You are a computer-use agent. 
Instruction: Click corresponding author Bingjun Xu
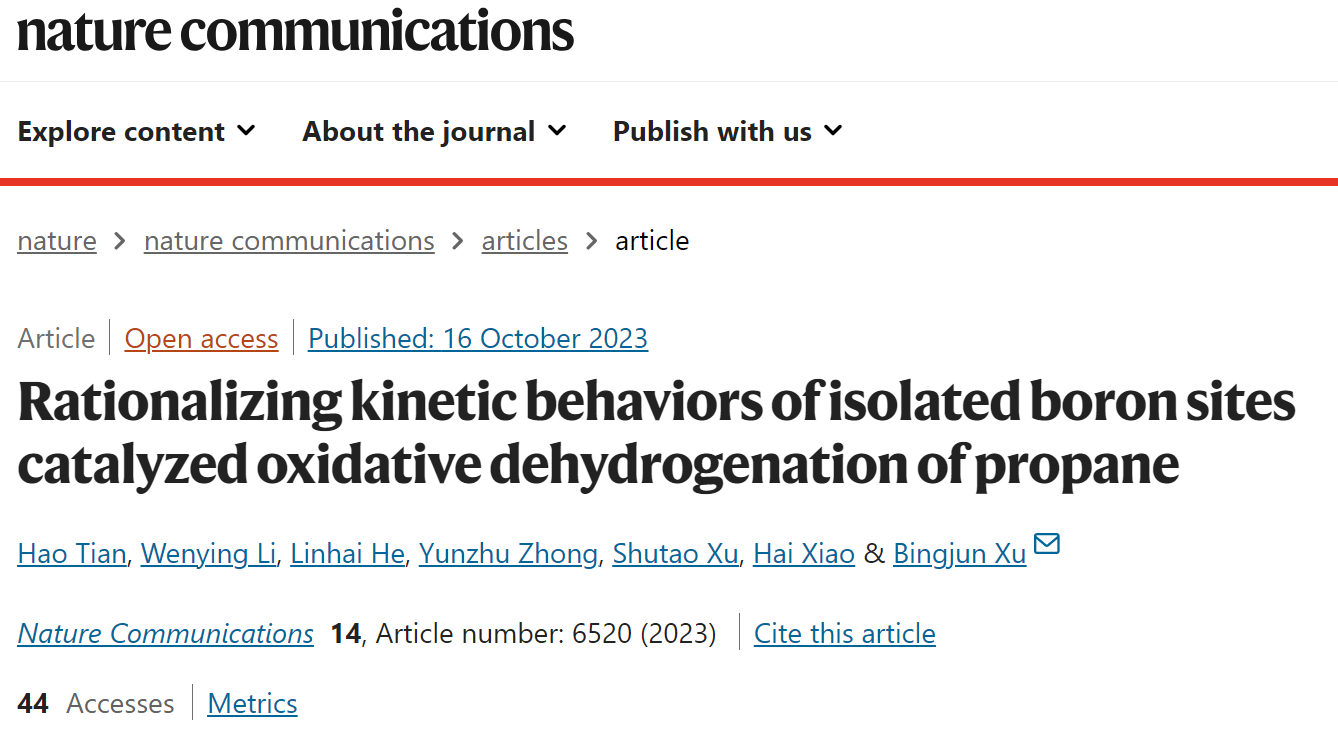960,553
